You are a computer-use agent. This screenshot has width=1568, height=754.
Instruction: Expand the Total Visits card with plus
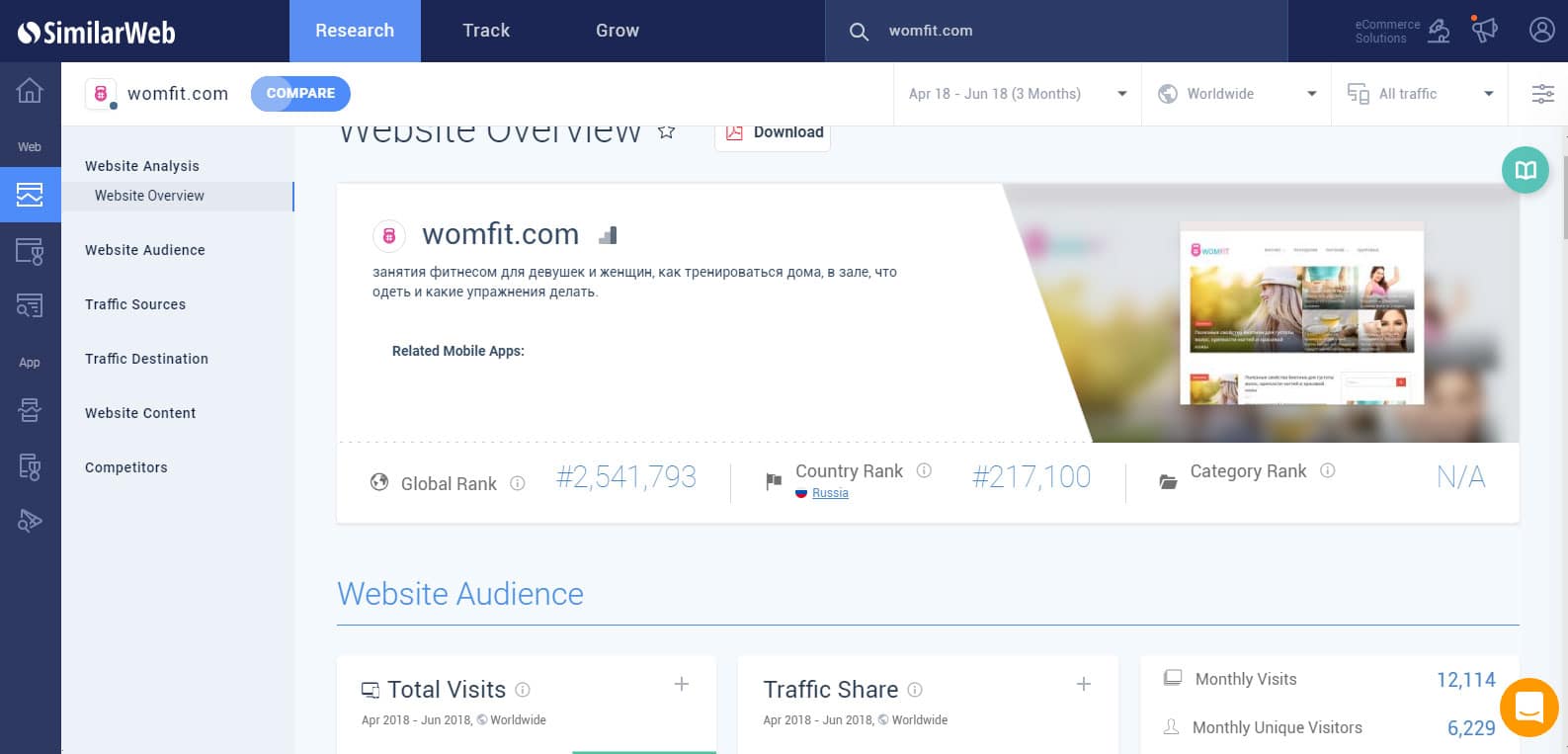(x=682, y=684)
